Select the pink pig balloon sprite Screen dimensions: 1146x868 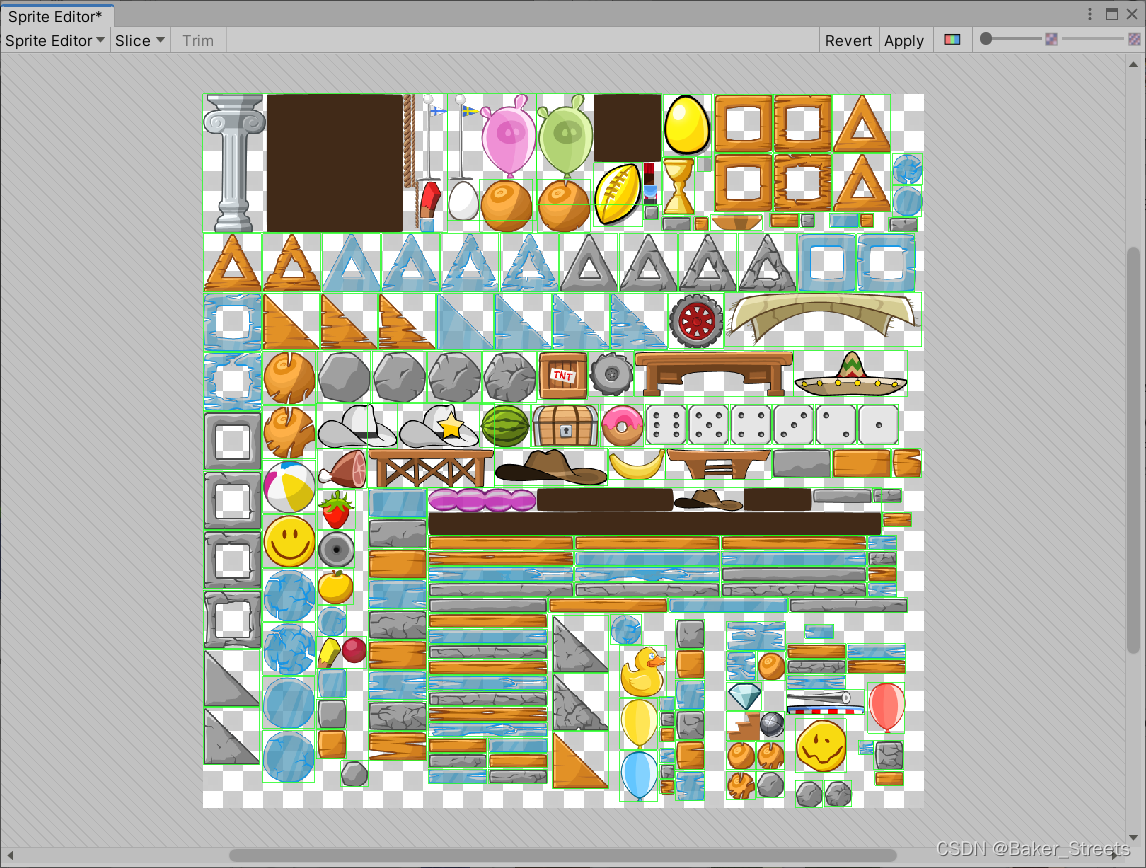point(508,136)
